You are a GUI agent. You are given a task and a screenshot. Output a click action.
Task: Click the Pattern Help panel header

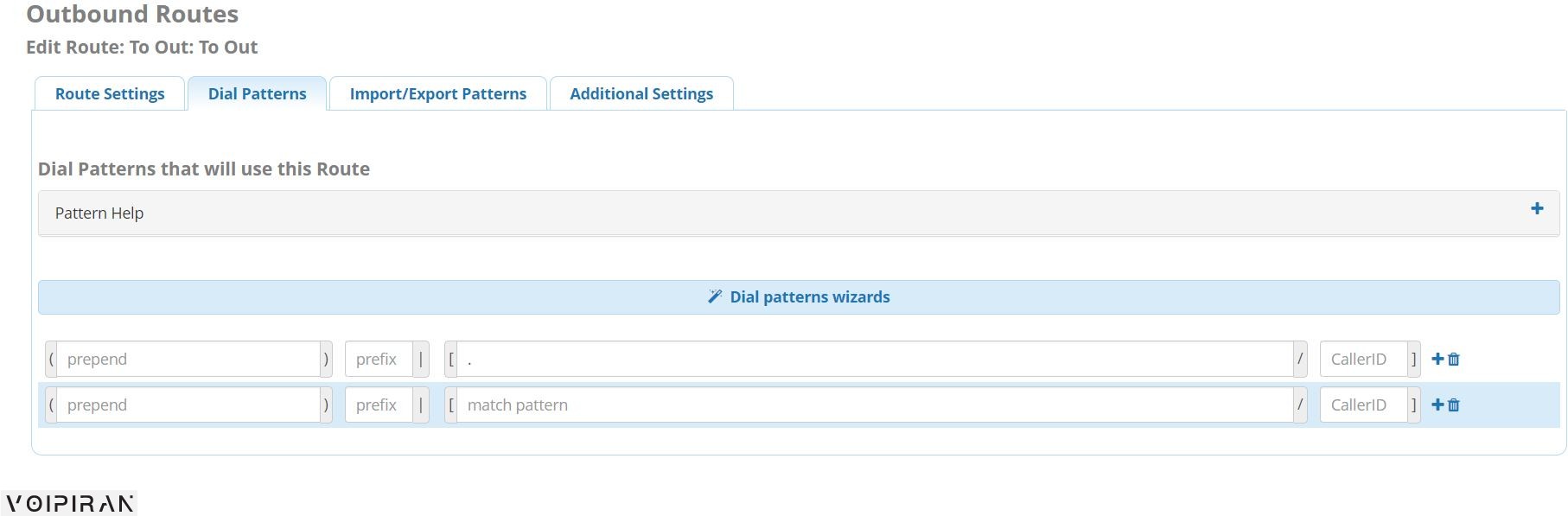(799, 213)
